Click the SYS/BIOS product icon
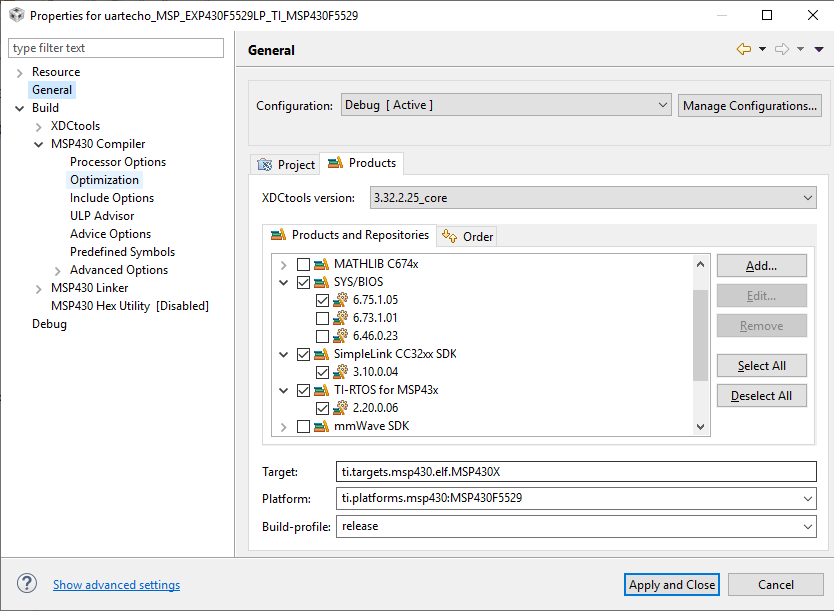Viewport: 834px width, 611px height. point(321,282)
